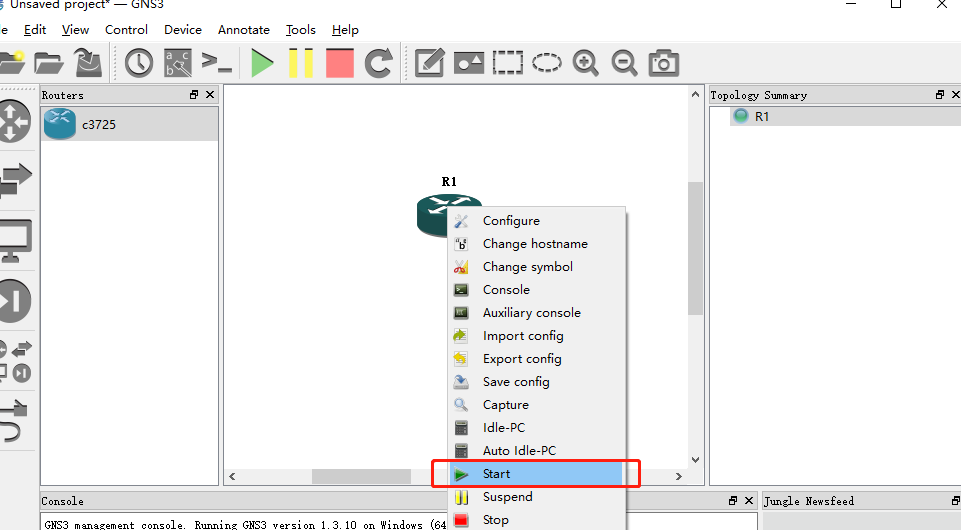
Task: Open the Tools menu
Action: pyautogui.click(x=300, y=29)
